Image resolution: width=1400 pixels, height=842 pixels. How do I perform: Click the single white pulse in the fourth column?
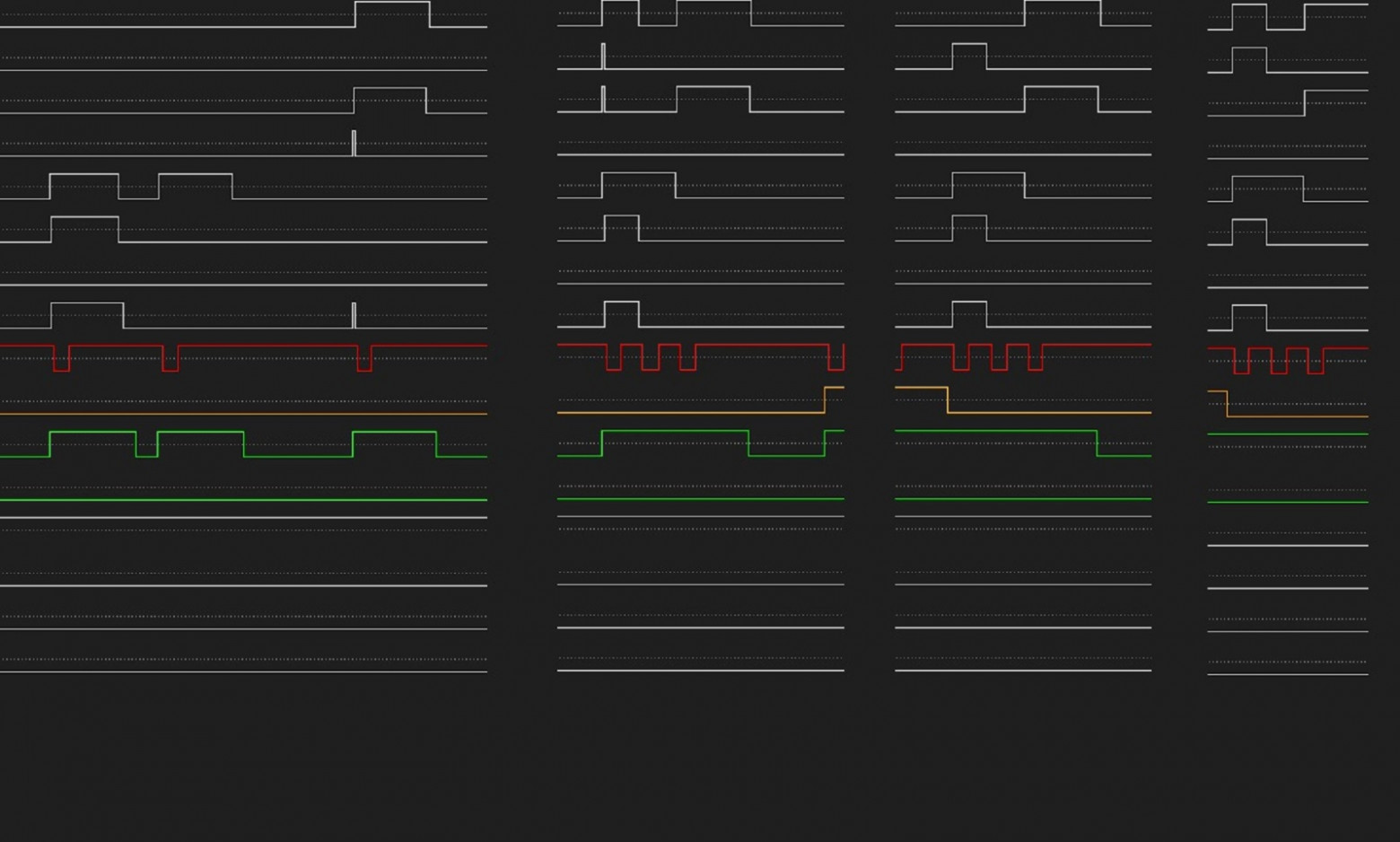1247,220
